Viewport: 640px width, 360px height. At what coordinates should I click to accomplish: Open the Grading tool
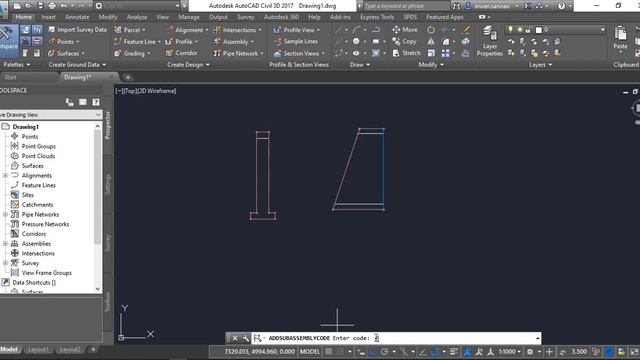131,53
